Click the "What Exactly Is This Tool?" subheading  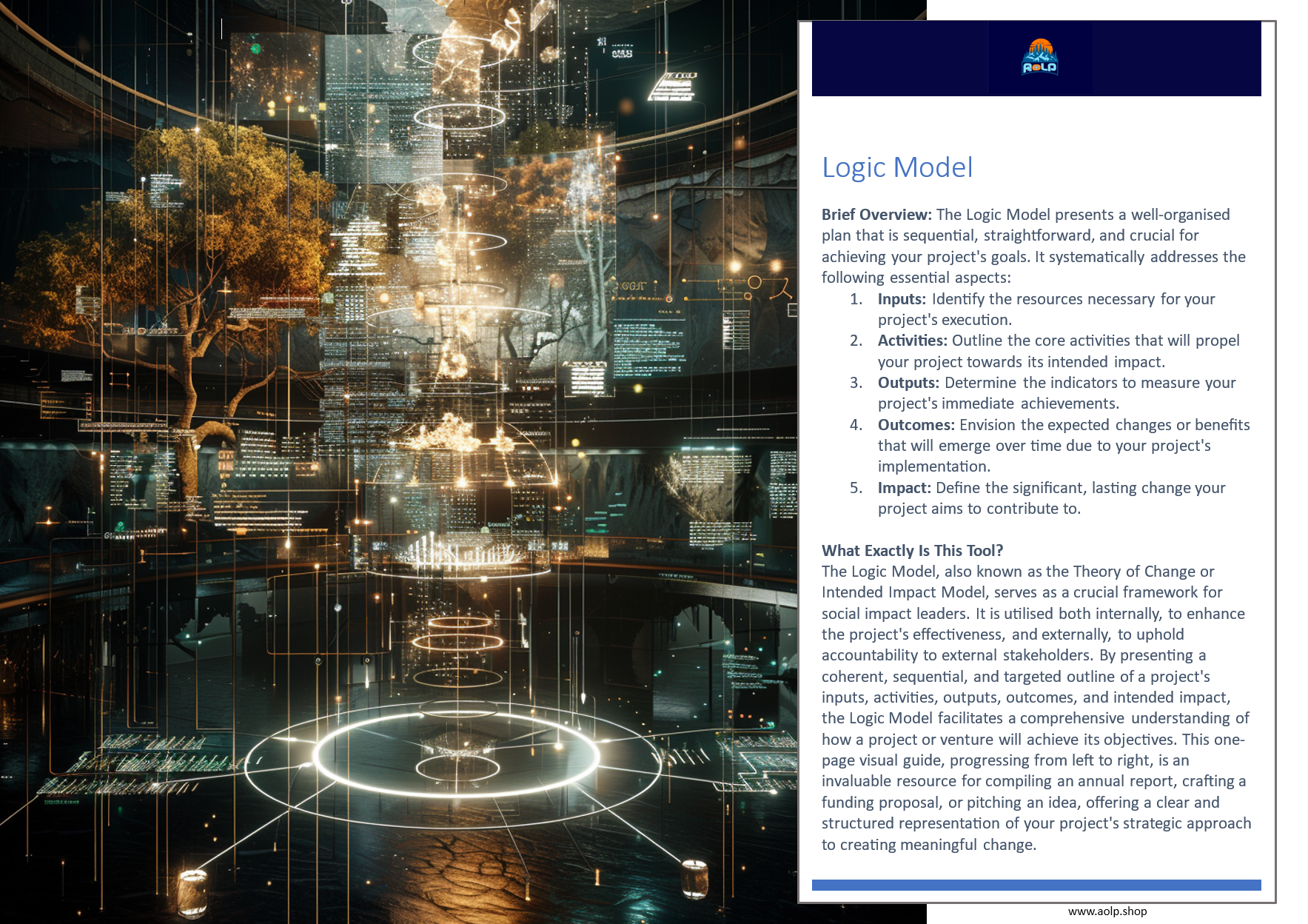[912, 551]
